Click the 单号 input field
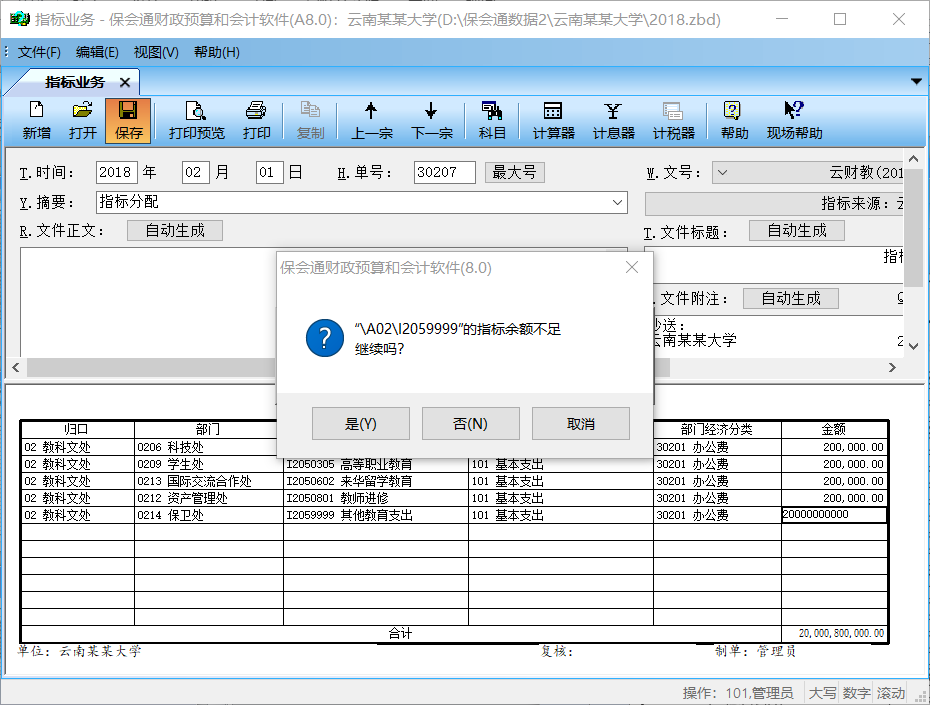Screen dimensions: 930x705 click(x=444, y=172)
